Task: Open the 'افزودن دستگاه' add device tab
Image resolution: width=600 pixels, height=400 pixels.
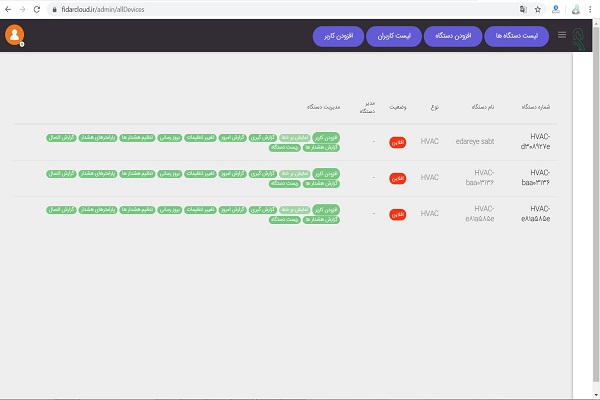Action: point(457,36)
